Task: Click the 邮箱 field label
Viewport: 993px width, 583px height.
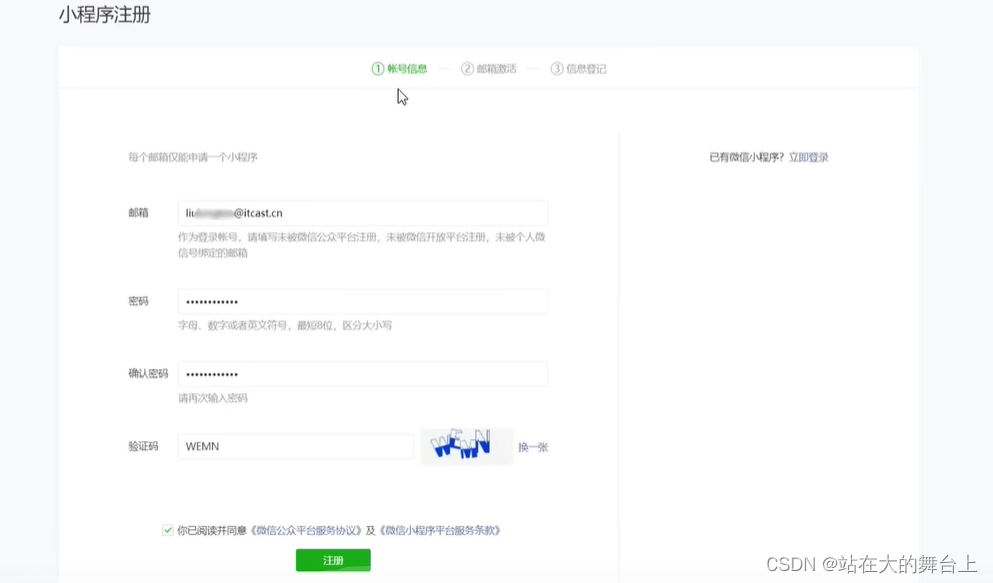Action: pos(139,213)
